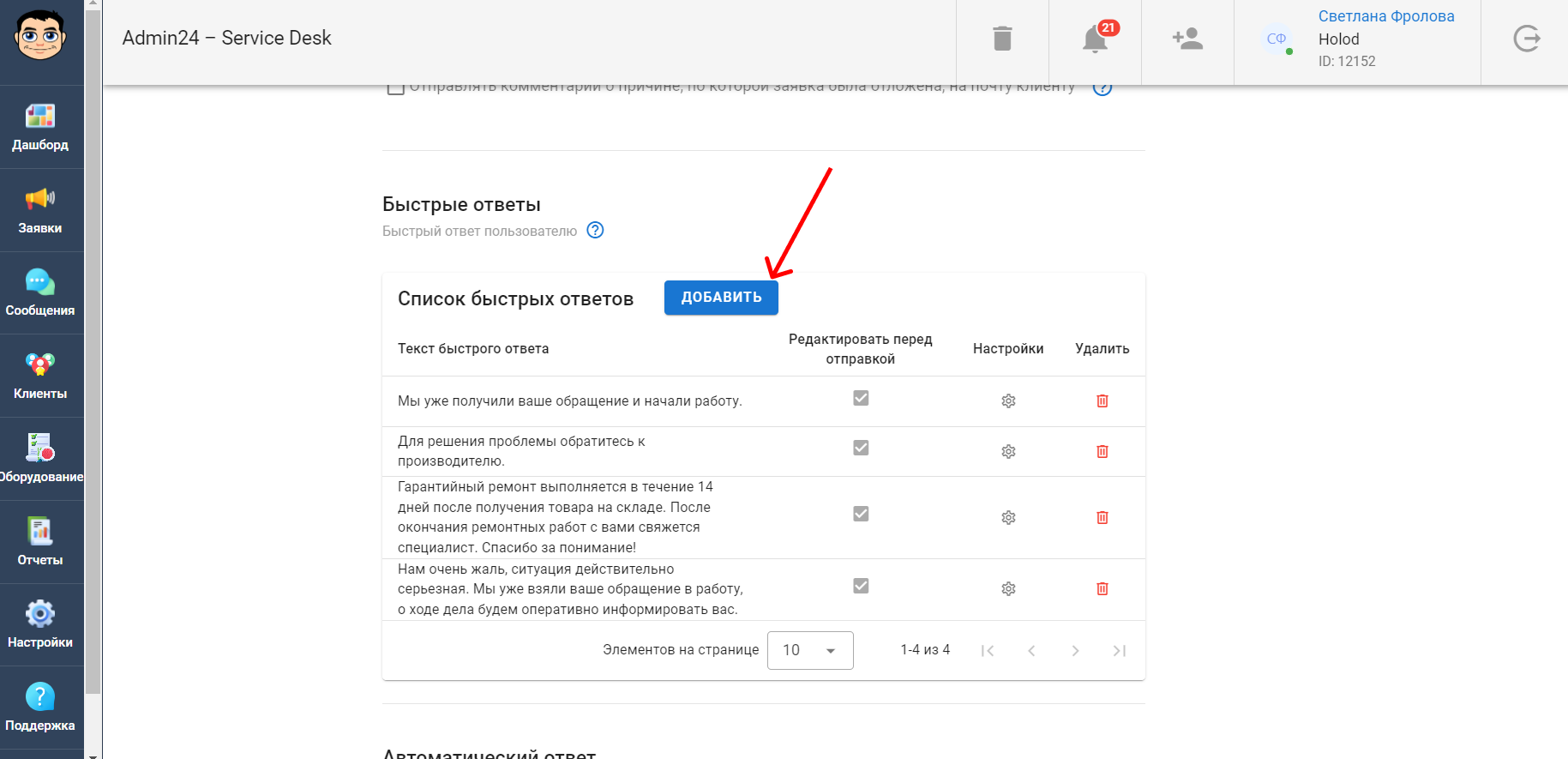Click the 'ID: 12152' text
This screenshot has height=759, width=1568.
coord(1347,61)
